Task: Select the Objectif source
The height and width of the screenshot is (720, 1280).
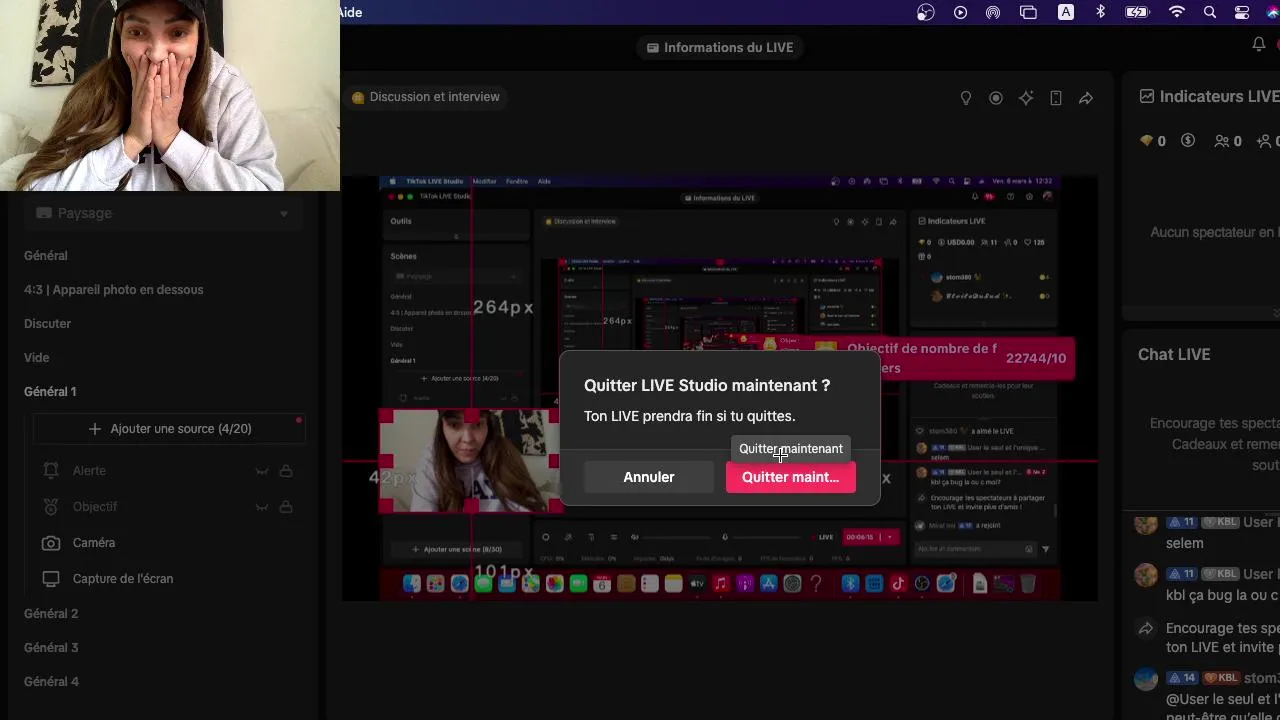Action: (x=95, y=507)
